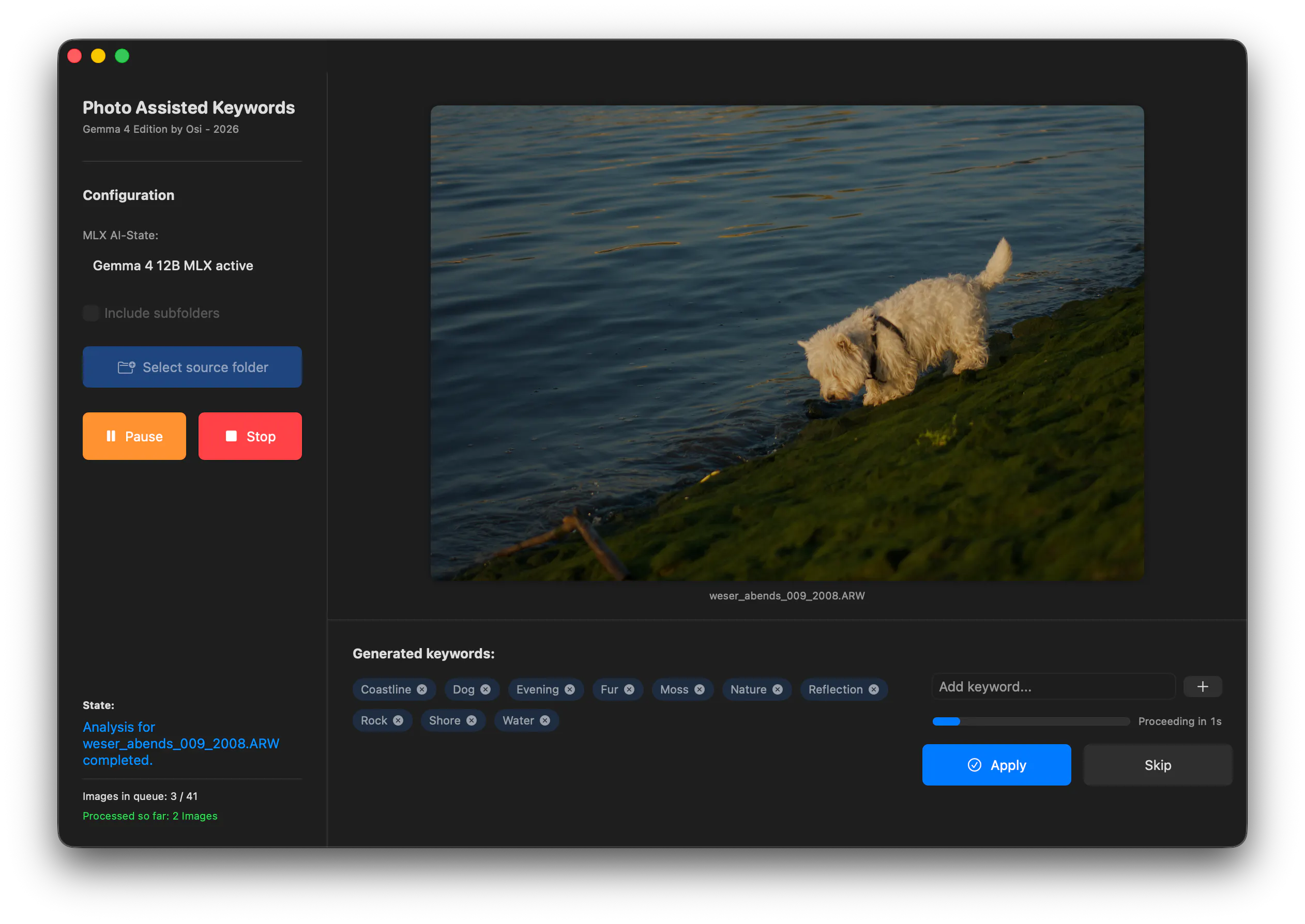1305x924 pixels.
Task: Remove the Coastline keyword tag
Action: pos(422,689)
